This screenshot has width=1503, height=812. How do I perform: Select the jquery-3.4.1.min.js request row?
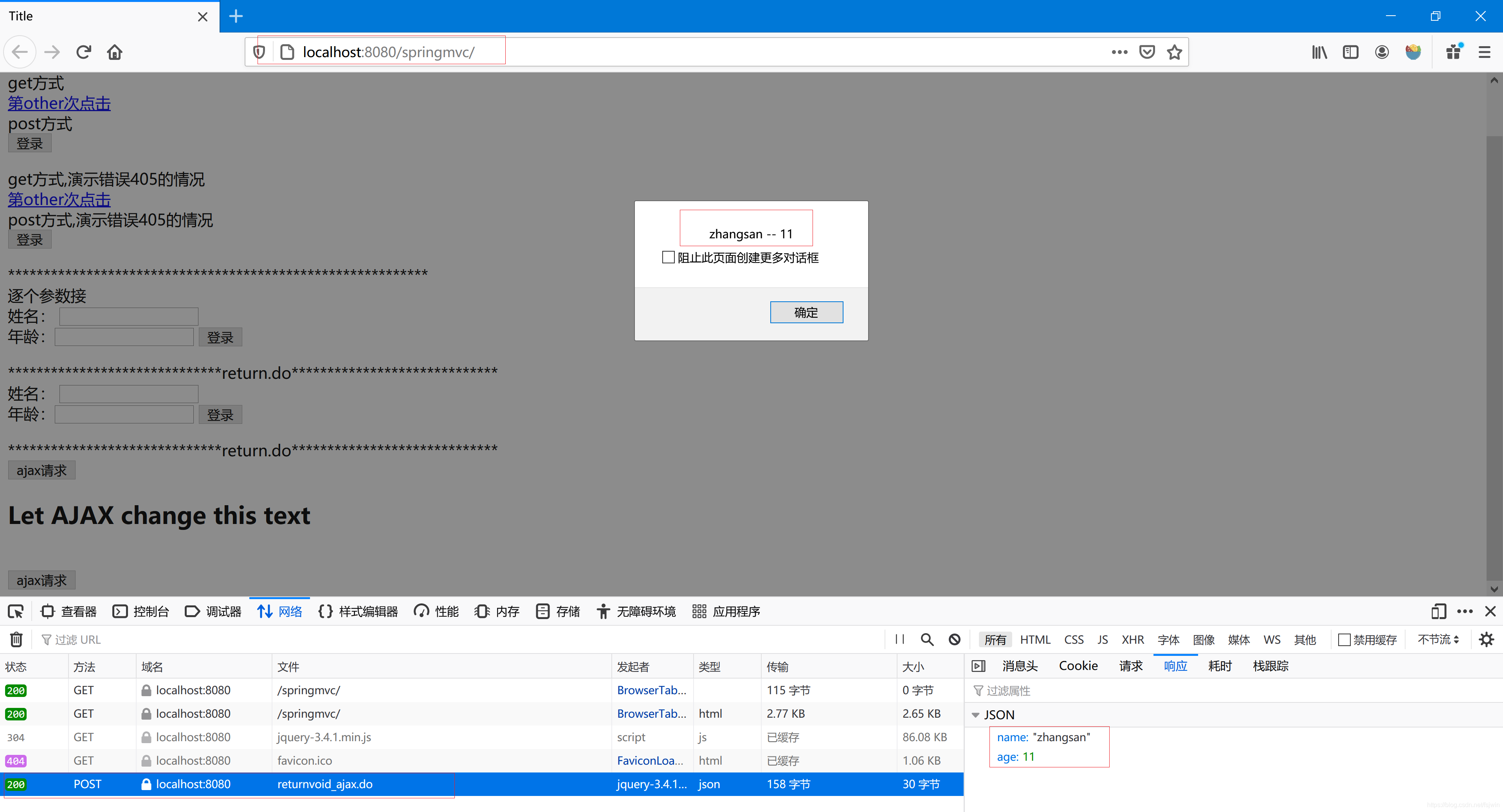tap(481, 737)
